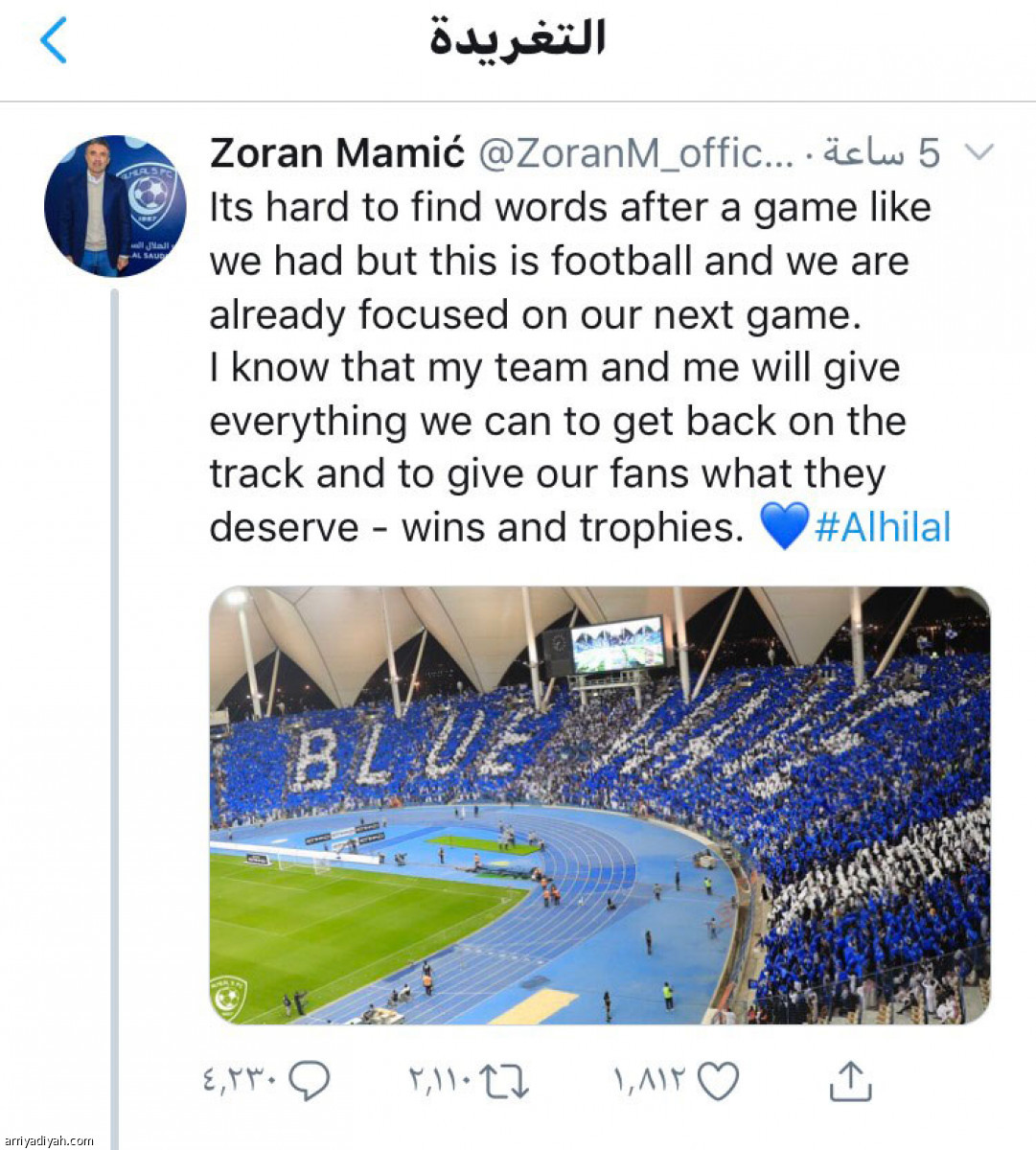Tap the Al Hilal logo watermark on photo

pyautogui.click(x=228, y=997)
